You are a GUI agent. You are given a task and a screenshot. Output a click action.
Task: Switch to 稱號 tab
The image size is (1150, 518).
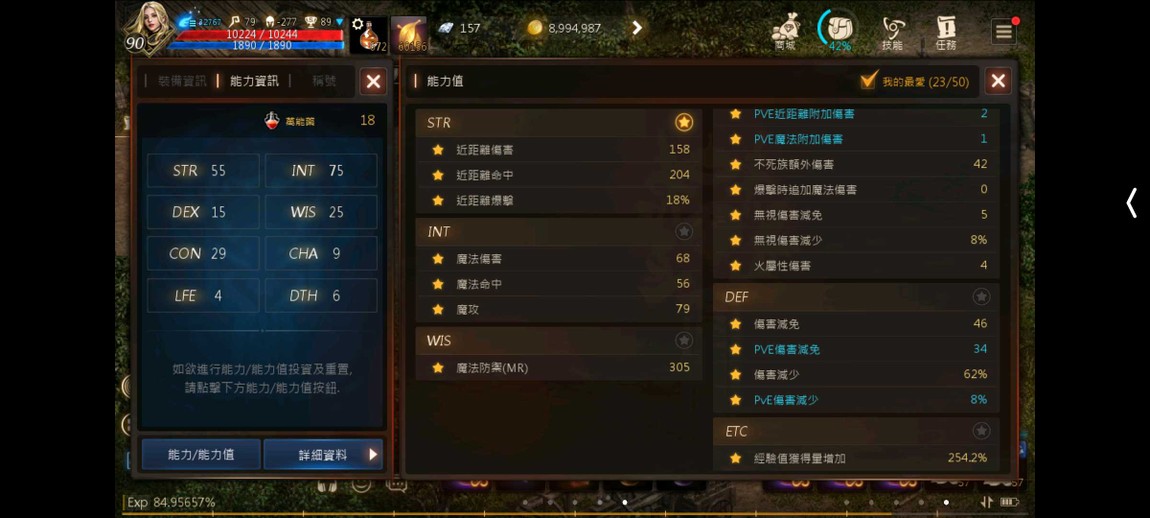[x=324, y=81]
